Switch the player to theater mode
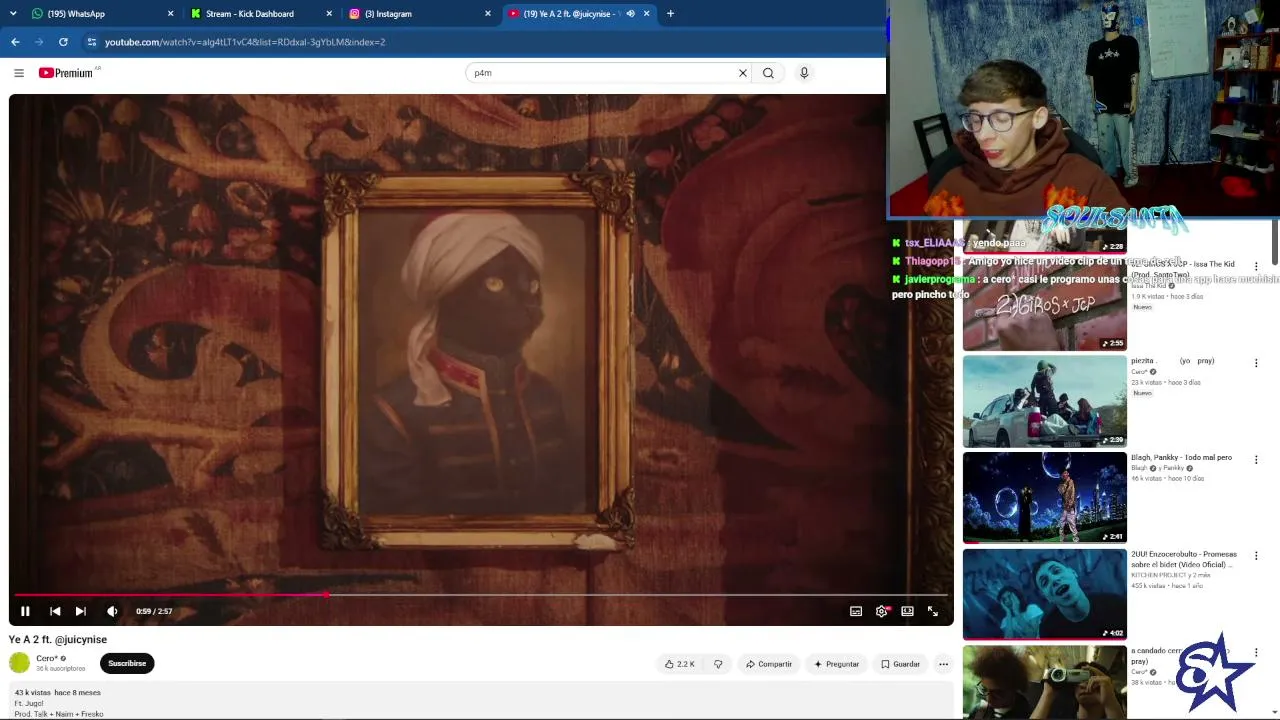Screen dimensions: 1280x720 (907, 611)
